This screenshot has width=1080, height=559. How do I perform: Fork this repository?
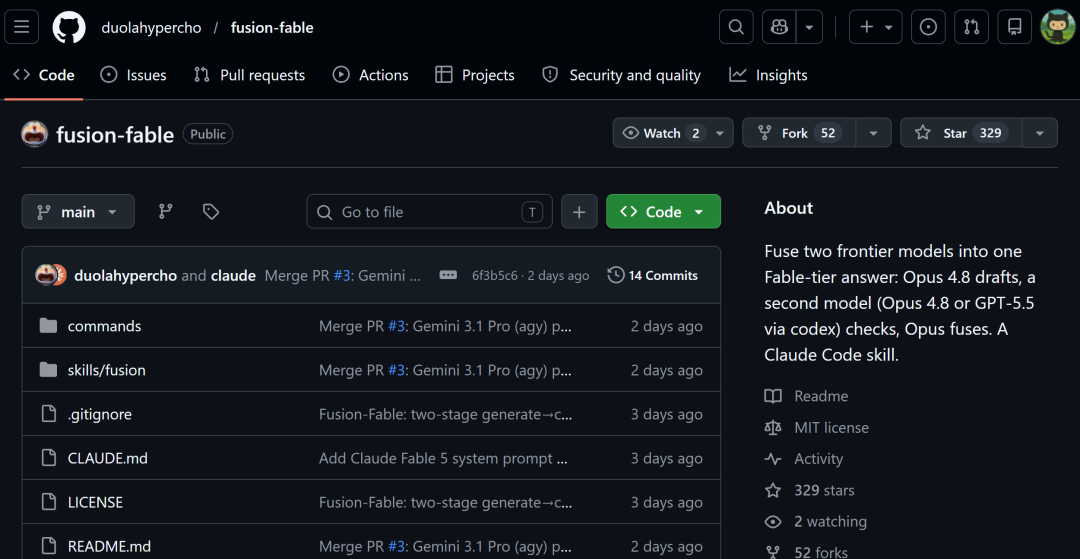[x=799, y=133]
